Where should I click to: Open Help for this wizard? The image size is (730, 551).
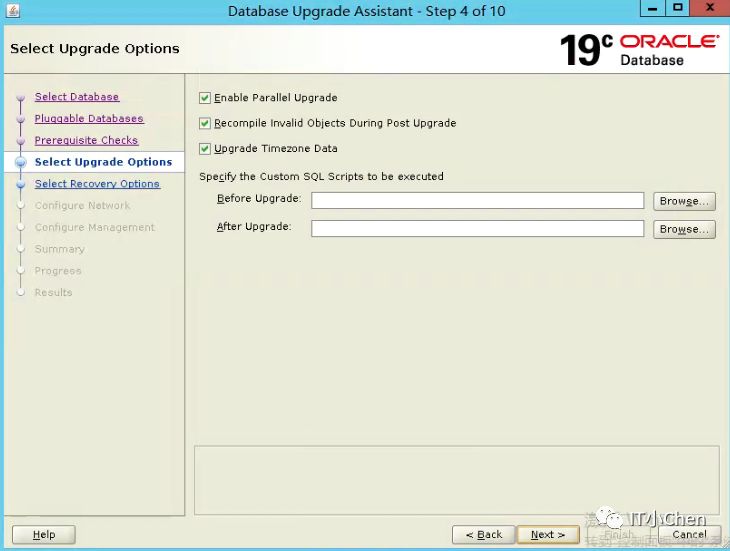point(44,535)
